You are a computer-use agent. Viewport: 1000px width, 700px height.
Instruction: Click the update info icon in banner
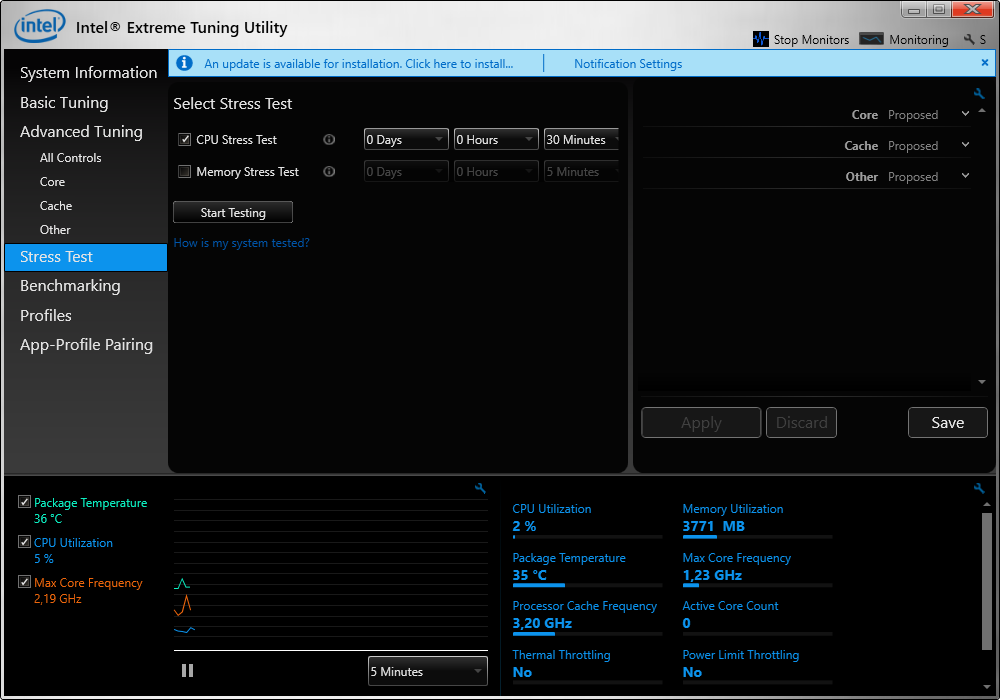(x=184, y=63)
